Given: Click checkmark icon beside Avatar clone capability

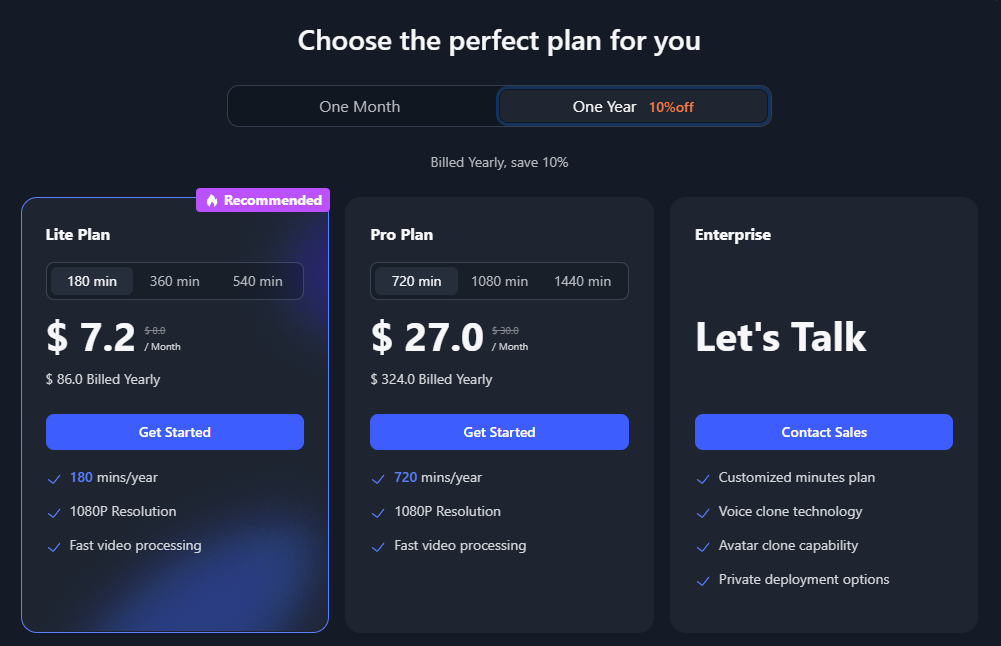Looking at the screenshot, I should (703, 546).
